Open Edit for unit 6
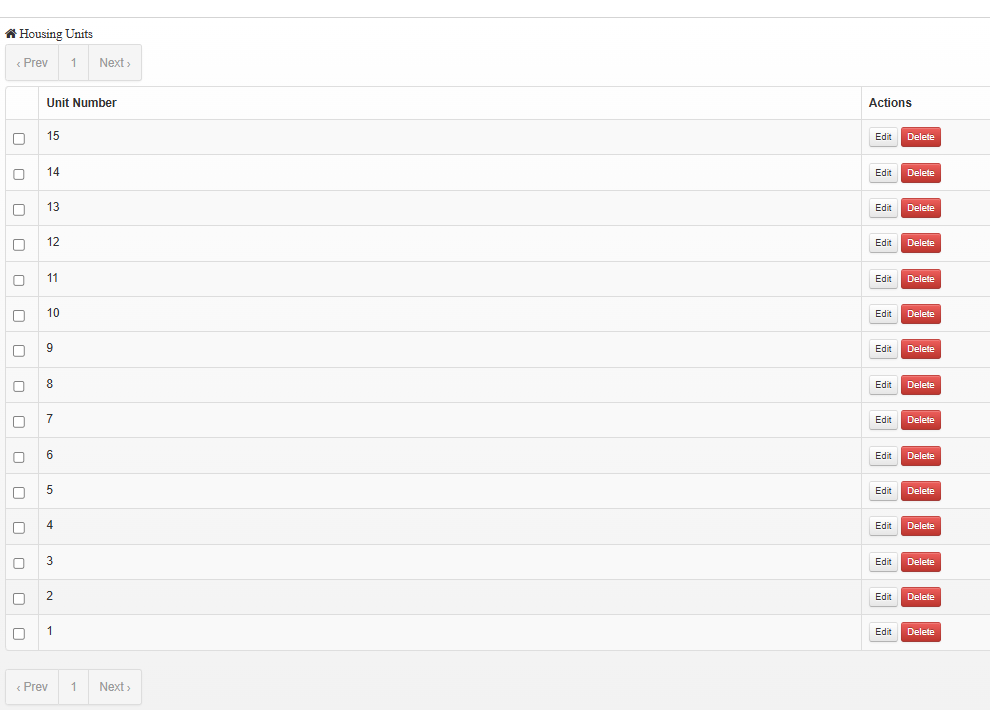 (x=883, y=456)
